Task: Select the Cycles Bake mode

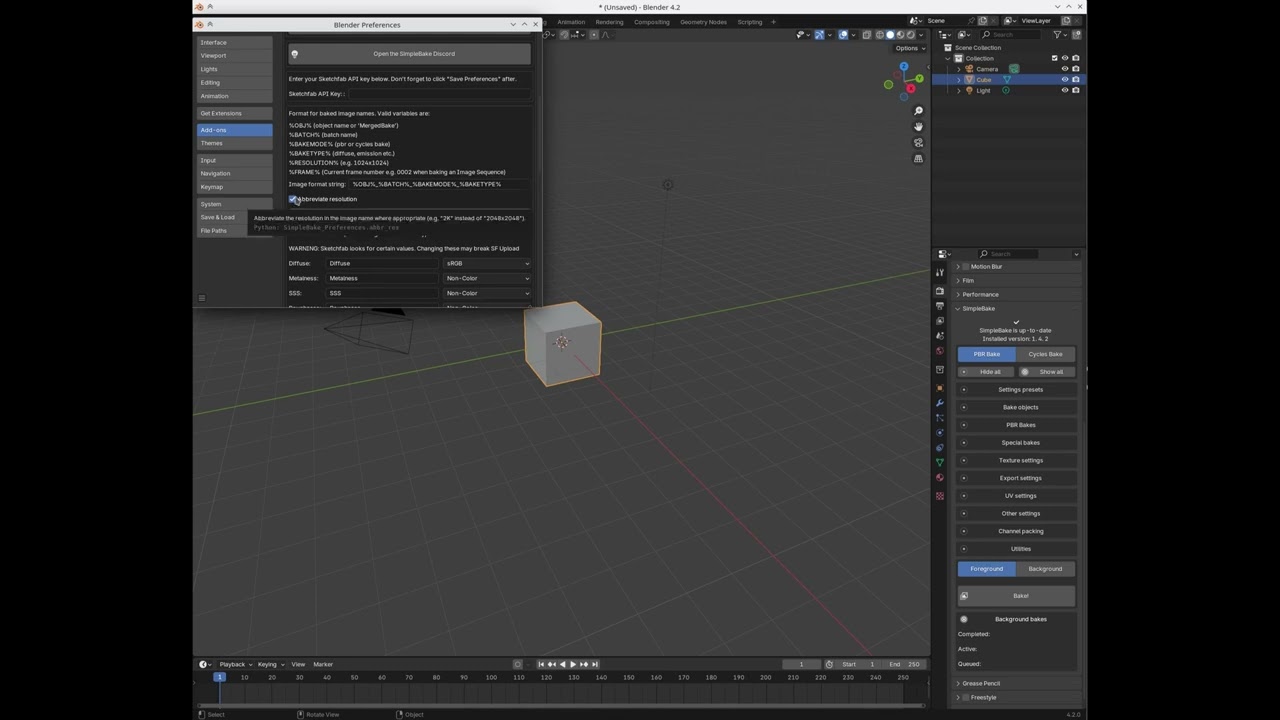Action: coord(1046,354)
